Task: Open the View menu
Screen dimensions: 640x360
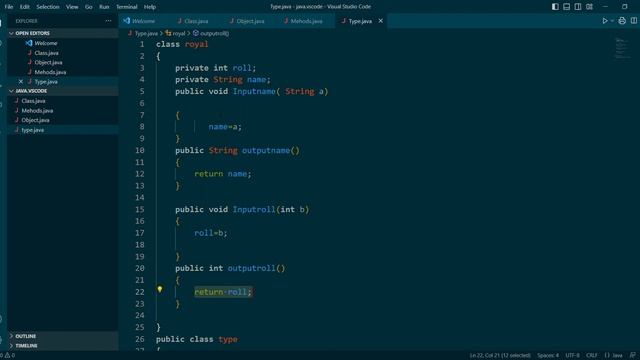Action: 72,7
